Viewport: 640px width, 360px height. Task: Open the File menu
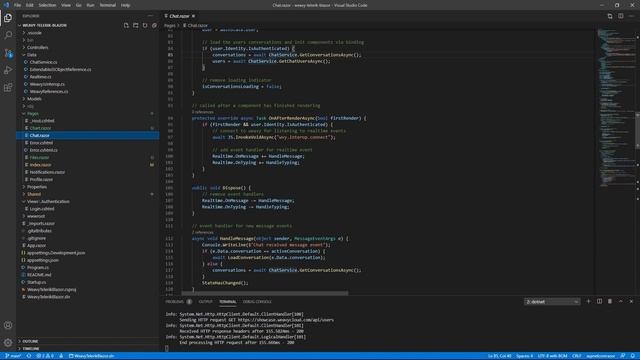click(x=17, y=5)
